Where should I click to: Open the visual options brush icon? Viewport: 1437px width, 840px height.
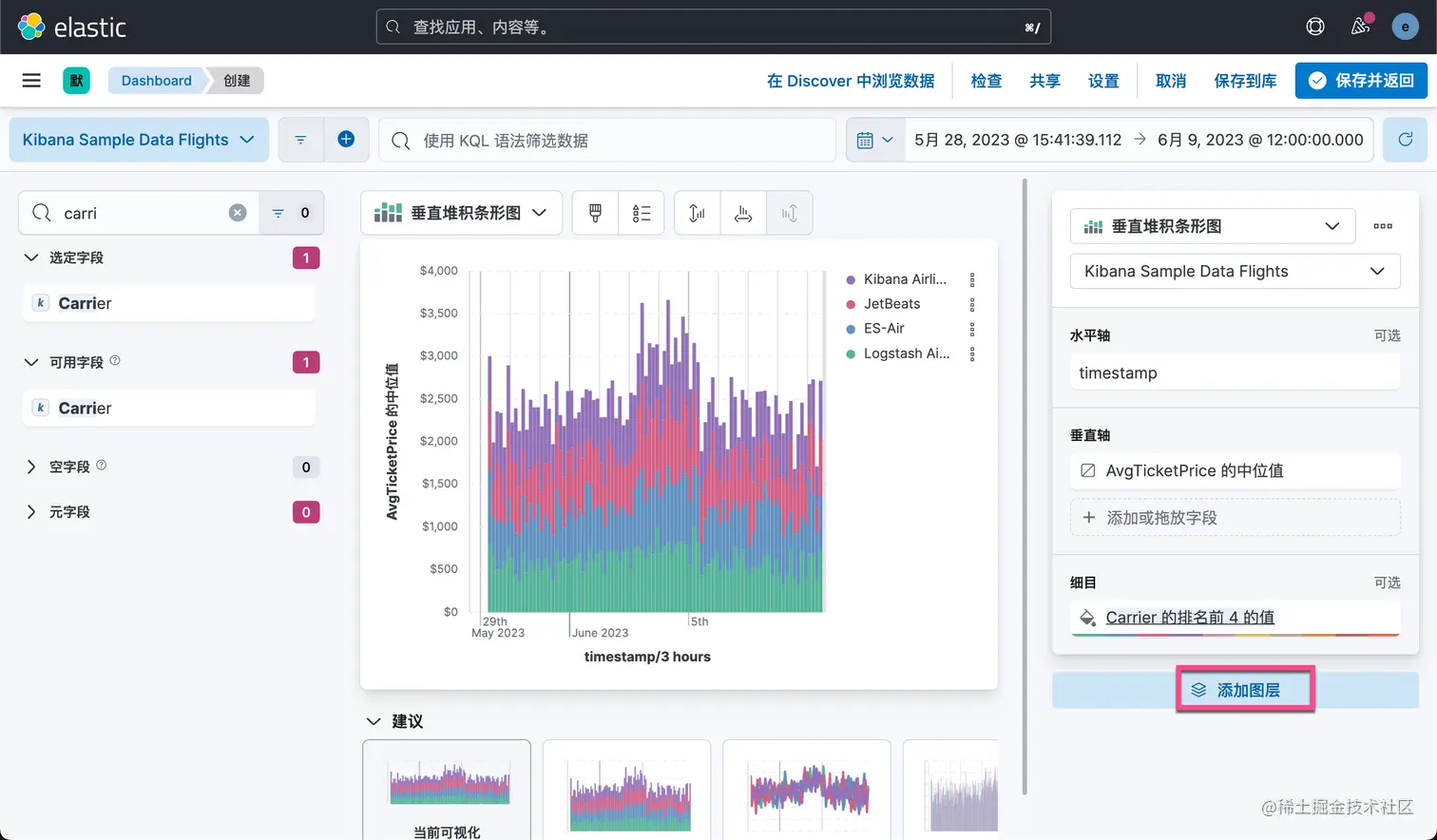596,213
